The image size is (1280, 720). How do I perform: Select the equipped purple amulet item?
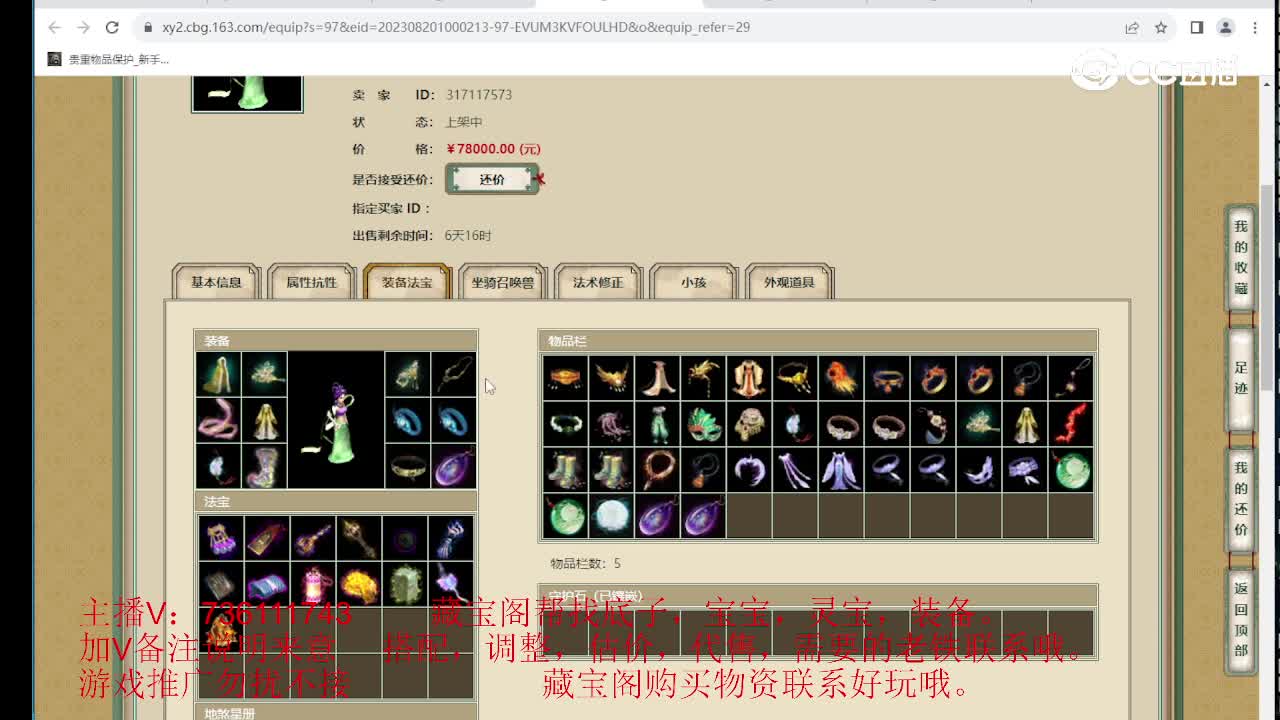pyautogui.click(x=454, y=466)
